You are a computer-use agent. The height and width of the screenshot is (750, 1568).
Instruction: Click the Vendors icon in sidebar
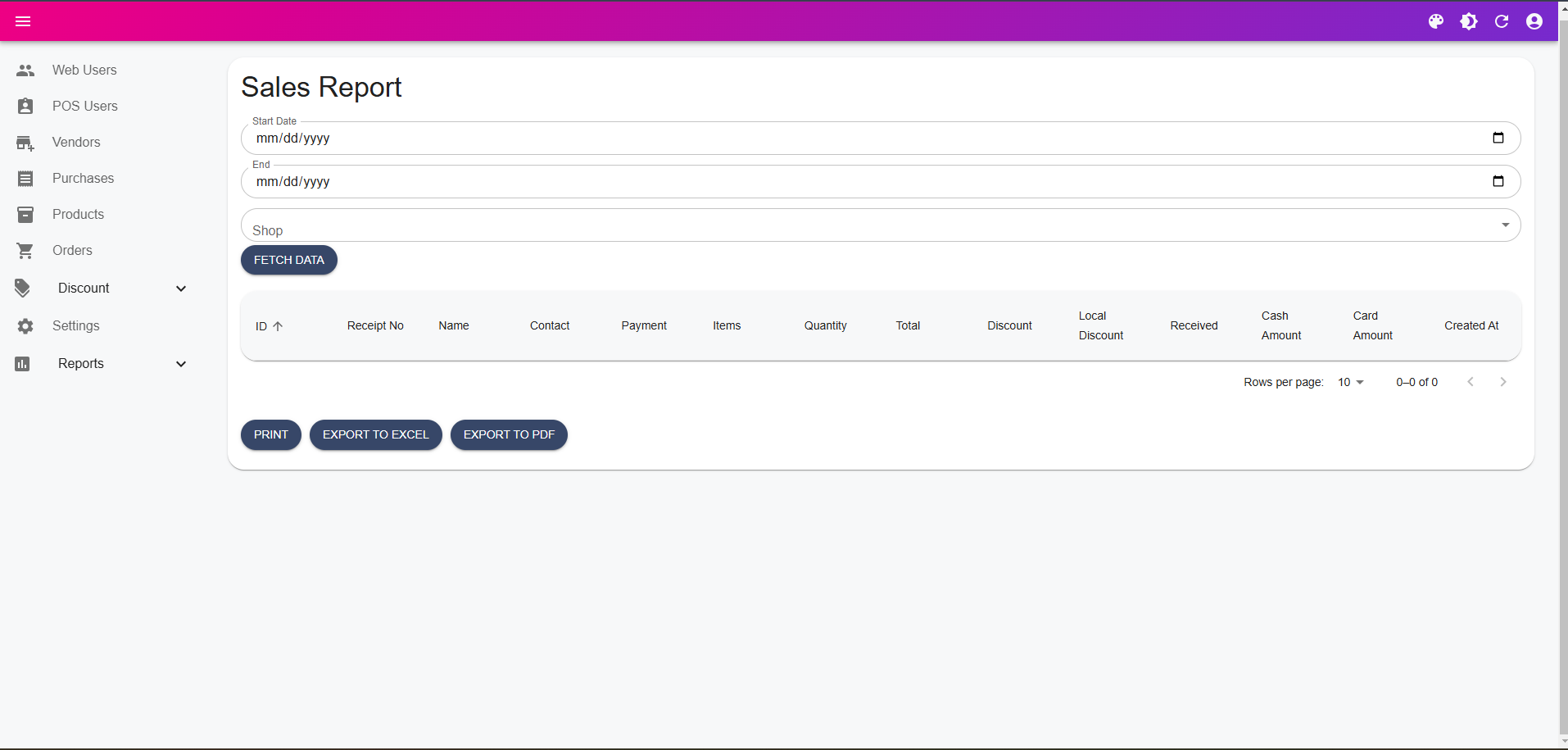[x=25, y=143]
